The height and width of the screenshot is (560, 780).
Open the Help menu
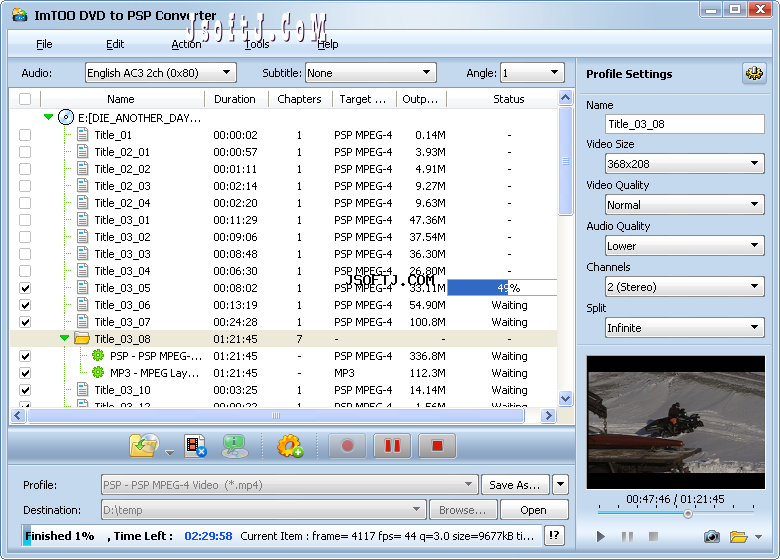(x=328, y=44)
